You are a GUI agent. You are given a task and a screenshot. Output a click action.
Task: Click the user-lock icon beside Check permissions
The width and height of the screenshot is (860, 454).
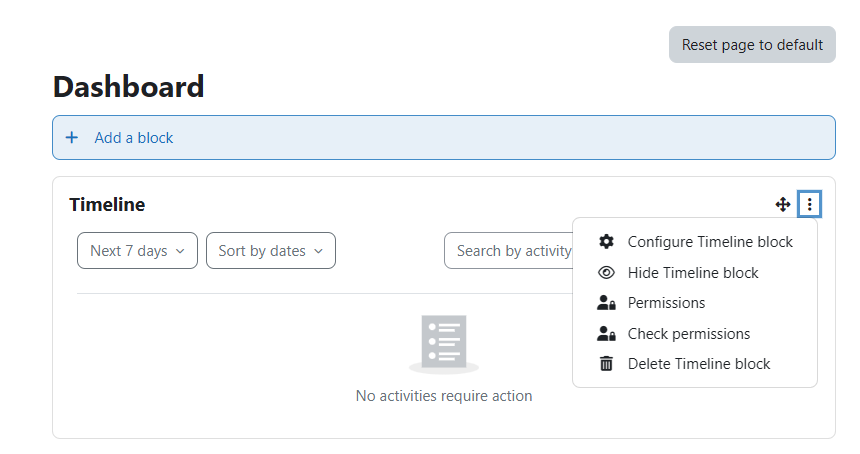tap(606, 333)
